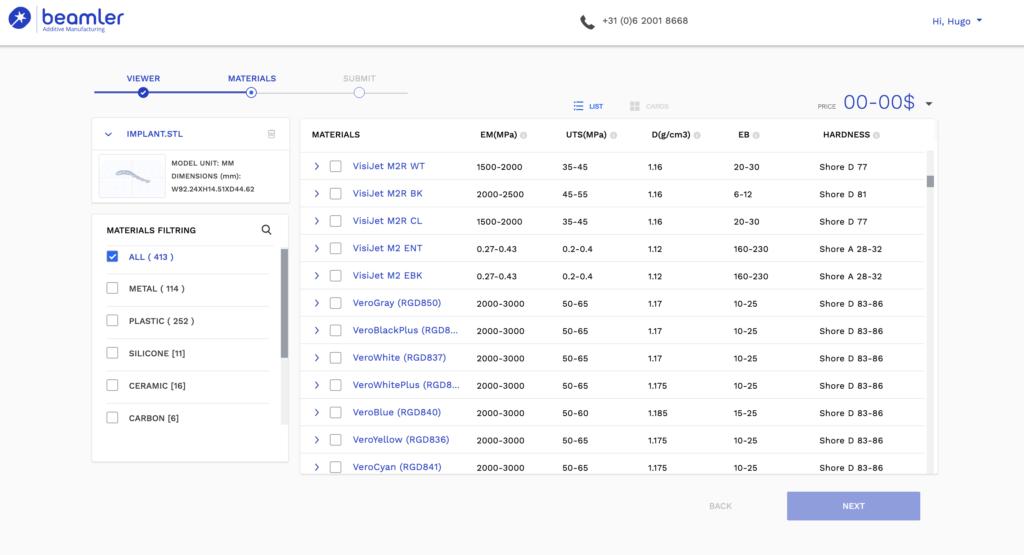Image resolution: width=1024 pixels, height=555 pixels.
Task: Show info tooltip for UTS(MPa) column
Action: coord(613,135)
